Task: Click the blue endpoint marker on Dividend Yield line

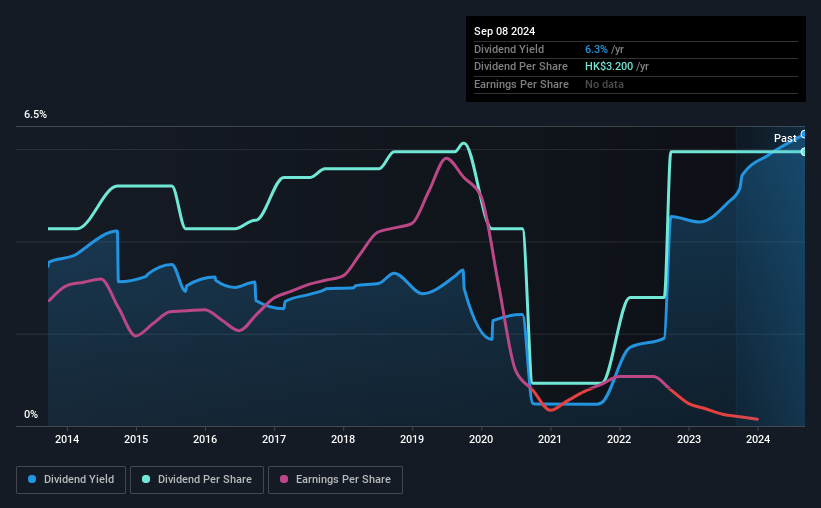Action: (x=803, y=135)
